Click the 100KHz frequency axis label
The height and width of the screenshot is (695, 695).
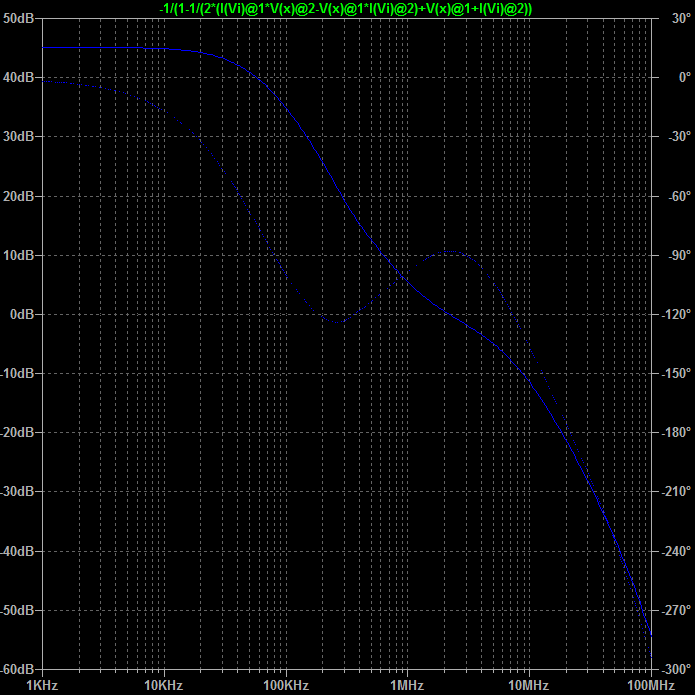click(286, 685)
